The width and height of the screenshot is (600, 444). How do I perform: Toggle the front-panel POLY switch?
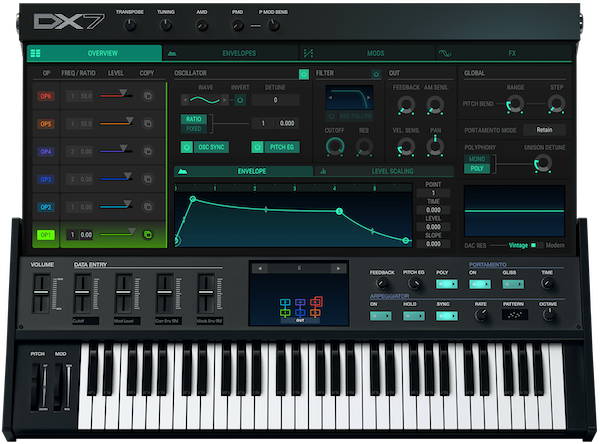(x=447, y=284)
